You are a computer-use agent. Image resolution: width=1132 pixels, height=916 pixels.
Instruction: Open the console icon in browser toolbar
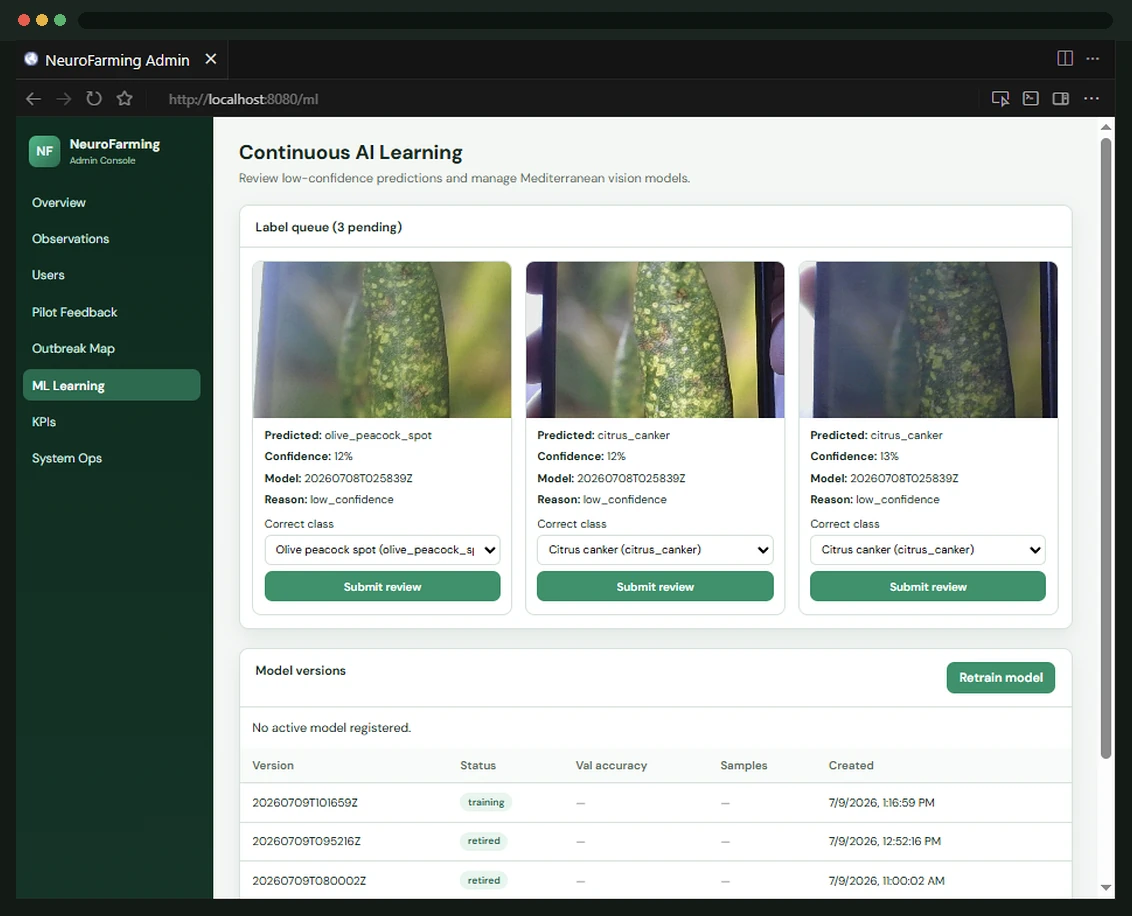pos(1031,98)
